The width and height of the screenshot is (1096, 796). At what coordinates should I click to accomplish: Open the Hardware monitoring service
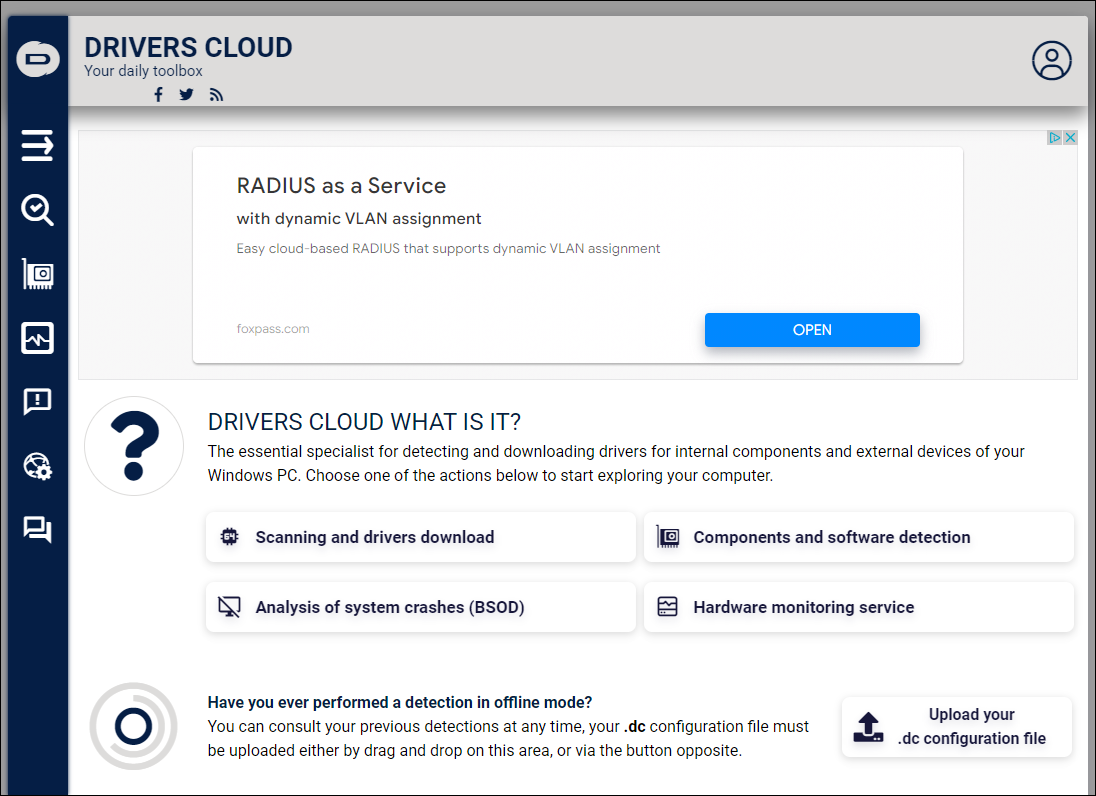pos(858,607)
